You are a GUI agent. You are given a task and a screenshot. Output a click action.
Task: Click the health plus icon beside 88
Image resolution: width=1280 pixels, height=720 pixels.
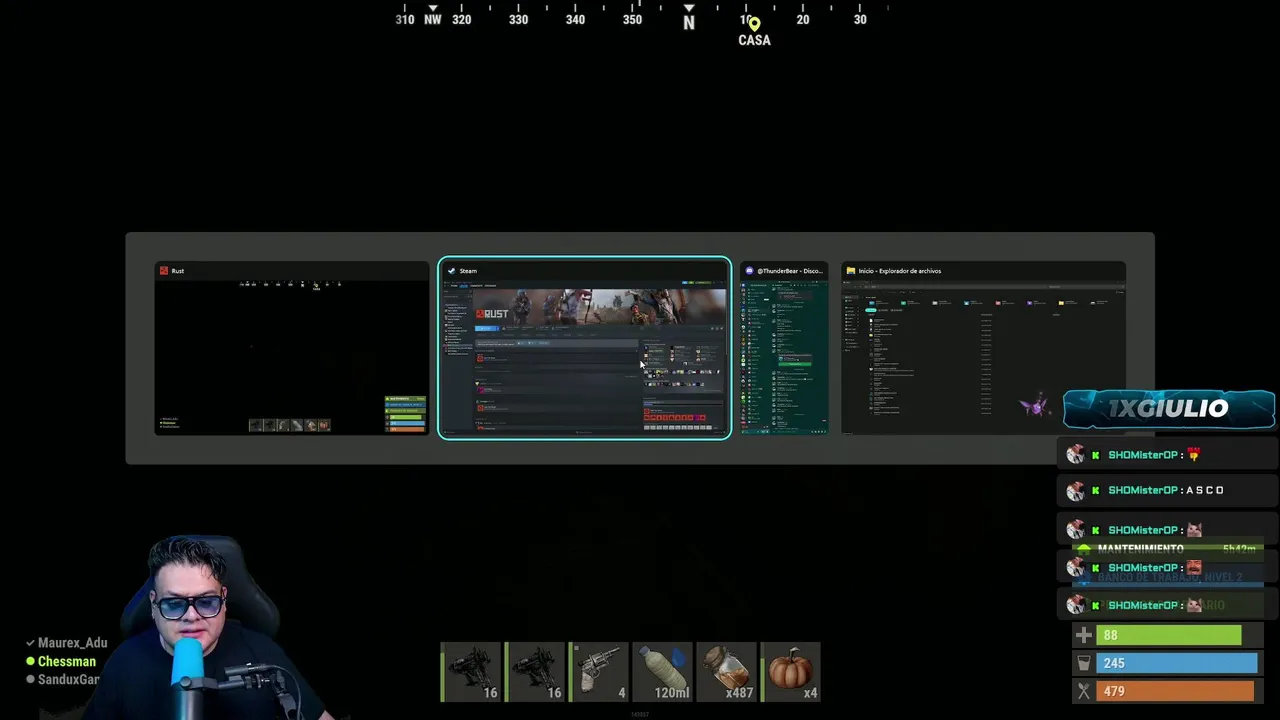pos(1084,635)
